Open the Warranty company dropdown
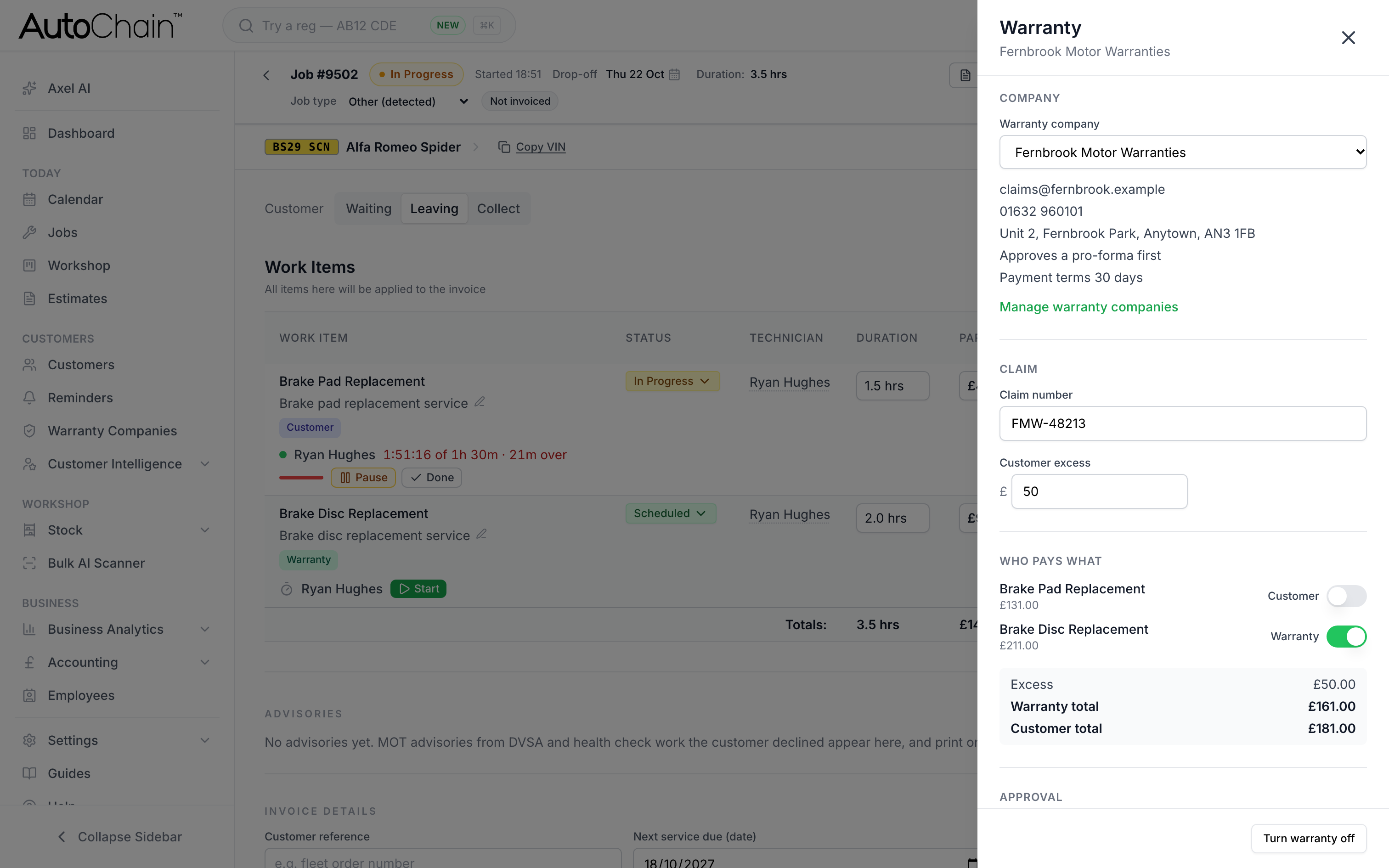 [1183, 152]
